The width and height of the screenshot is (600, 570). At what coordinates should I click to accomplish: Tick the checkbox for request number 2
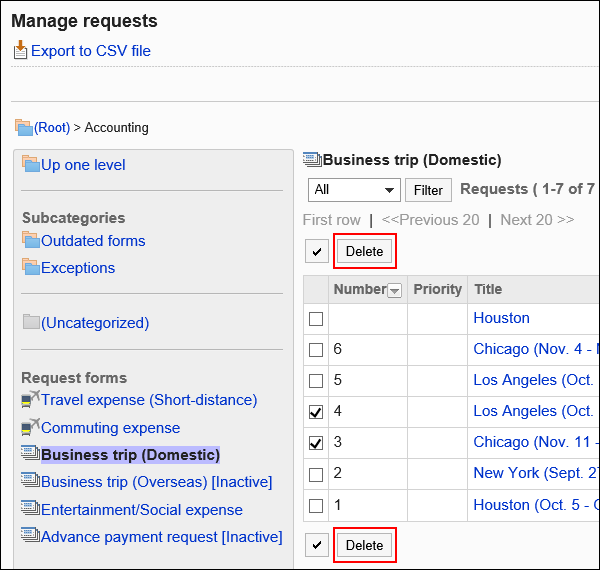316,475
